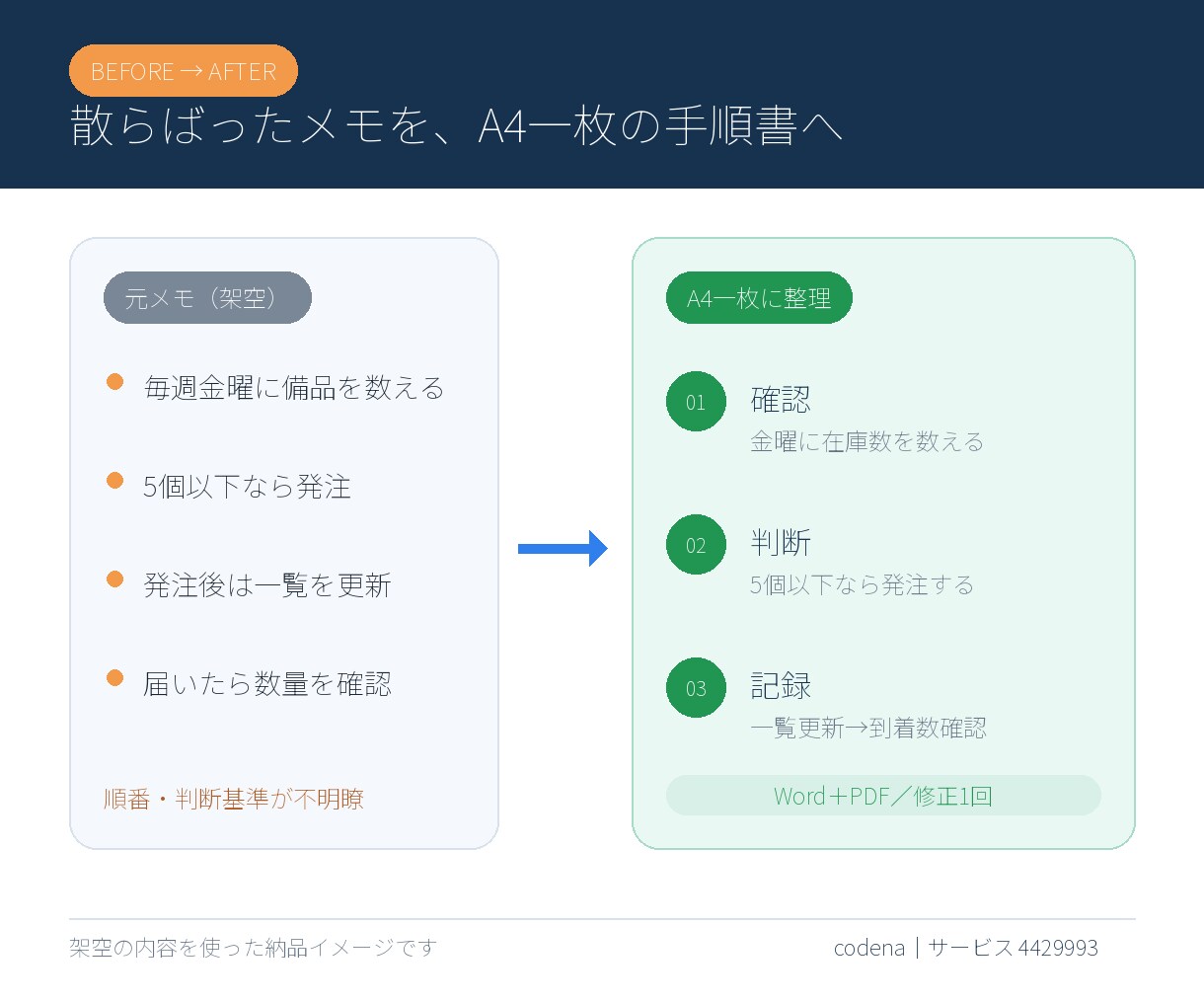Viewport: 1204px width, 1003px height.
Task: Click the step heading 記録
Action: (x=781, y=686)
